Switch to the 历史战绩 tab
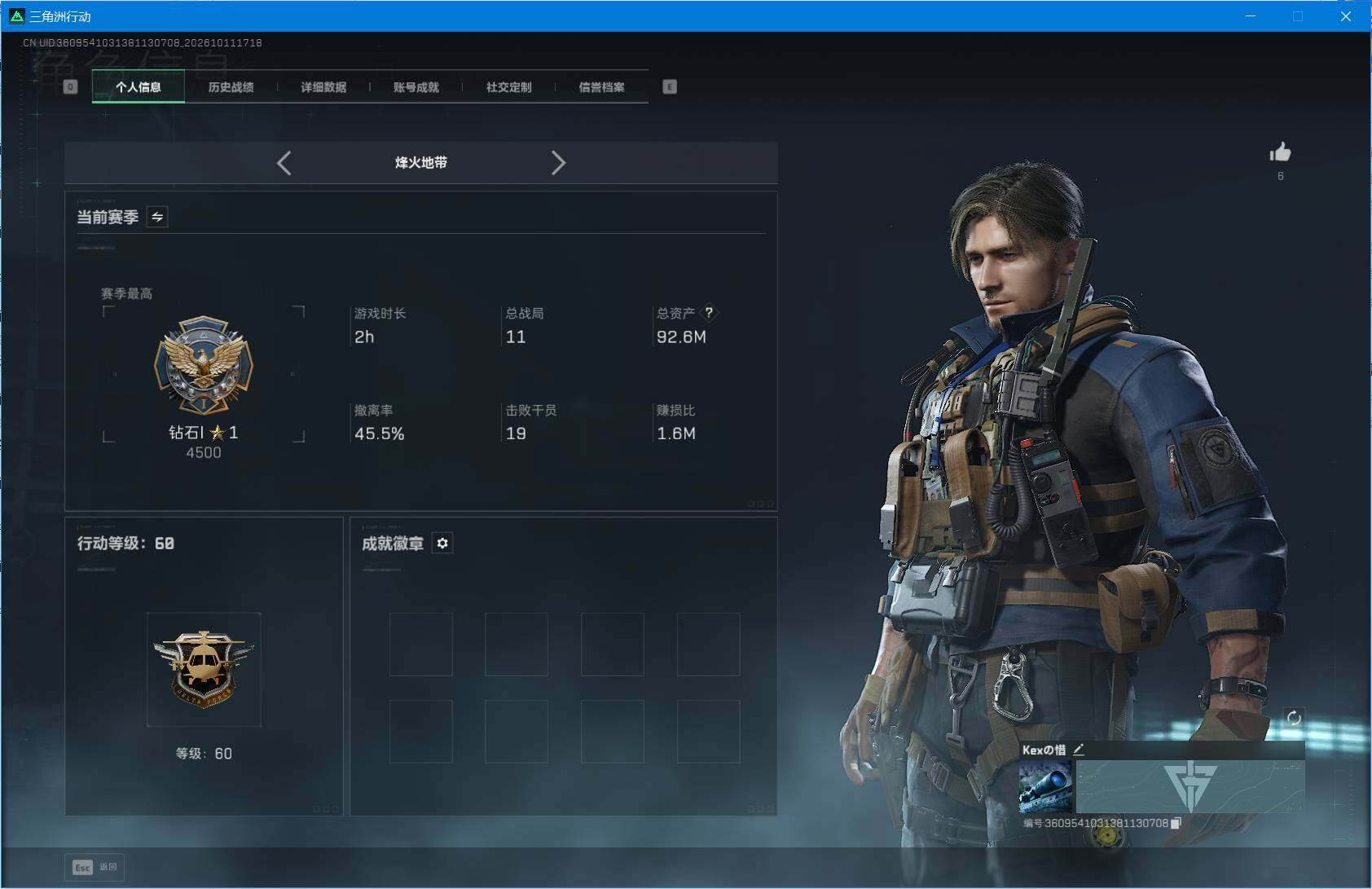Image resolution: width=1372 pixels, height=889 pixels. point(231,87)
